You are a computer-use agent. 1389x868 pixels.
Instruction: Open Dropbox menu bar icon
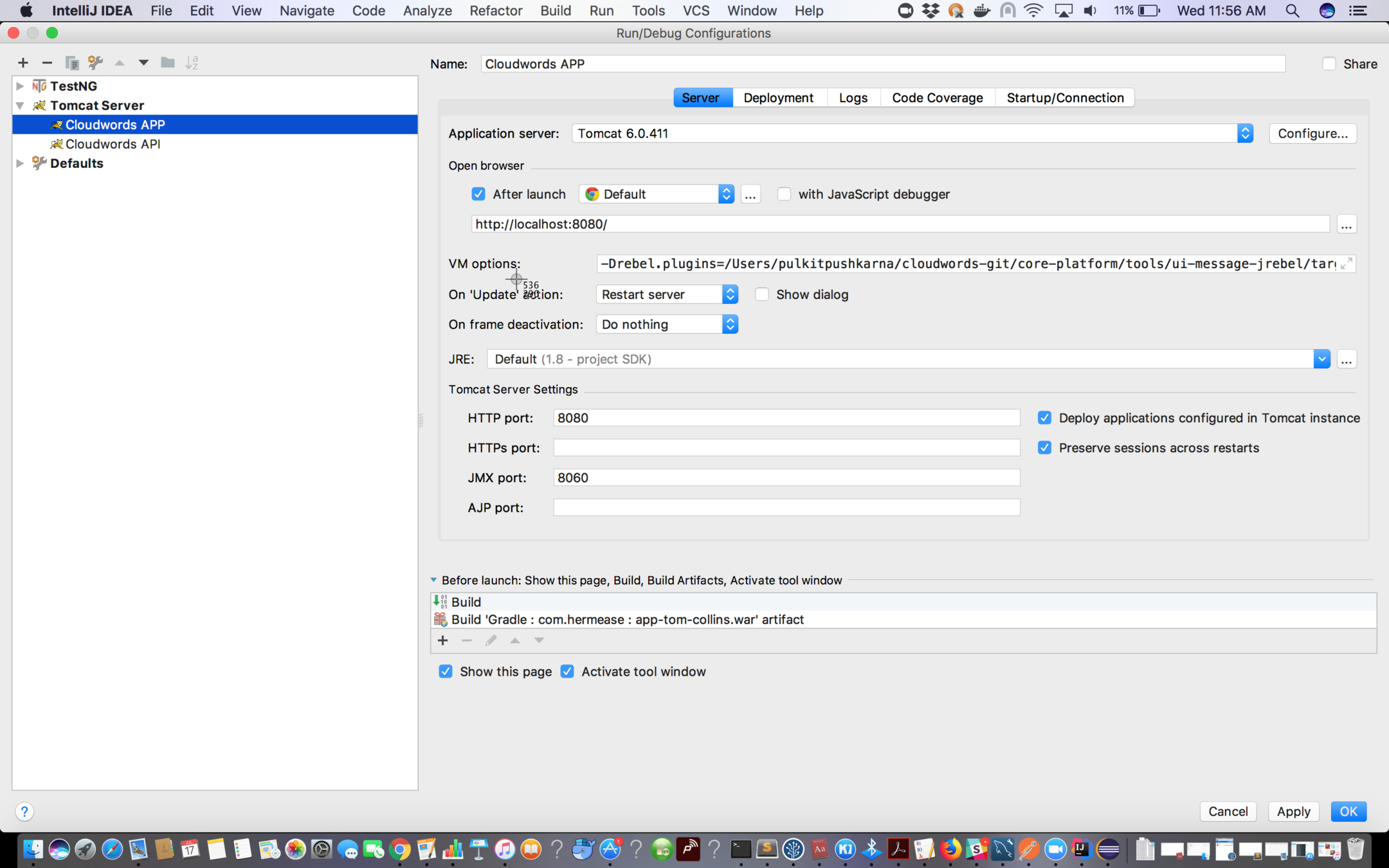931,11
